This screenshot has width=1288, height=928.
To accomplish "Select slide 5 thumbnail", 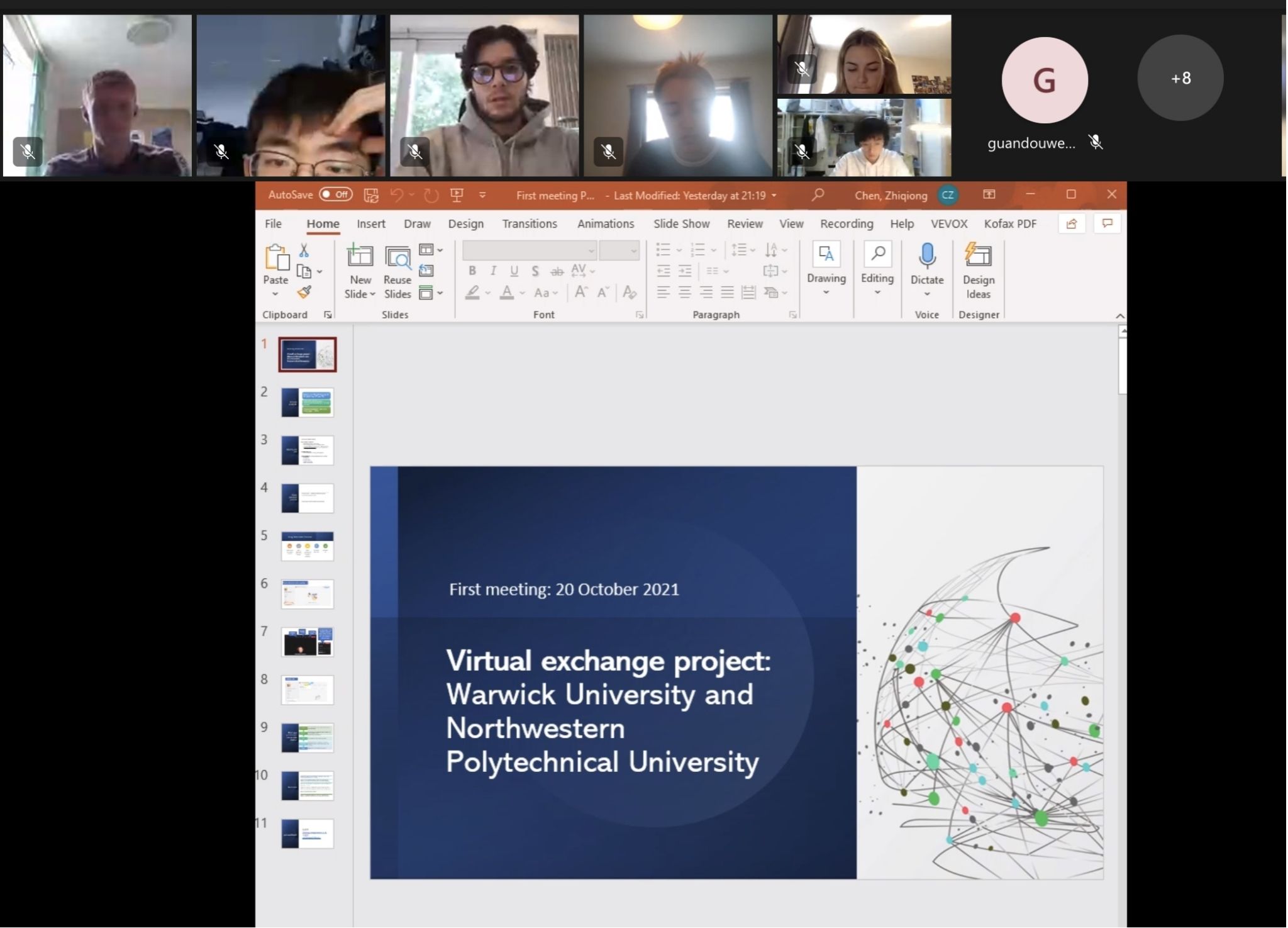I will 308,545.
